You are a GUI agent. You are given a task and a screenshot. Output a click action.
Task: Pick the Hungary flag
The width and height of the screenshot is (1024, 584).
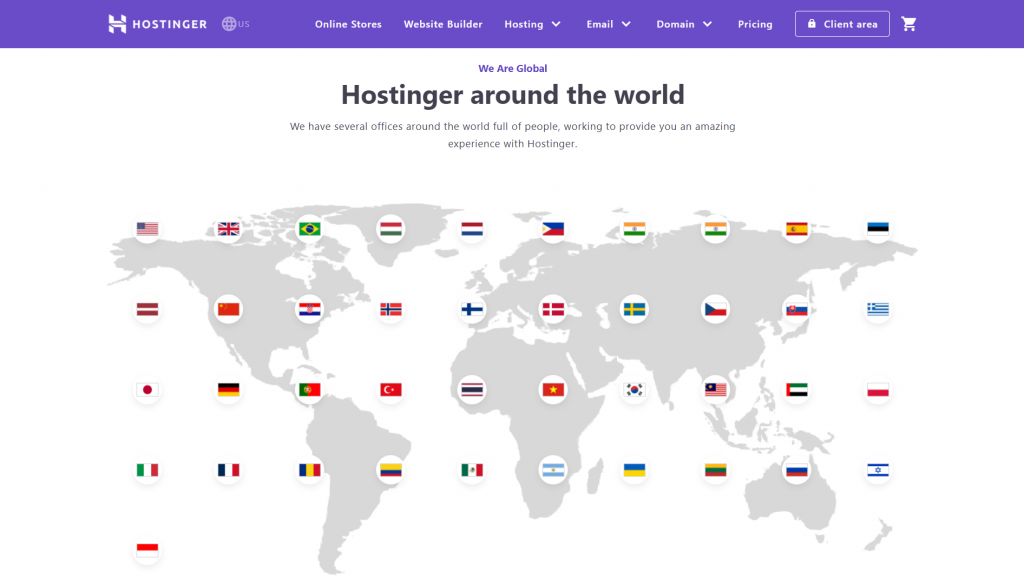(391, 229)
